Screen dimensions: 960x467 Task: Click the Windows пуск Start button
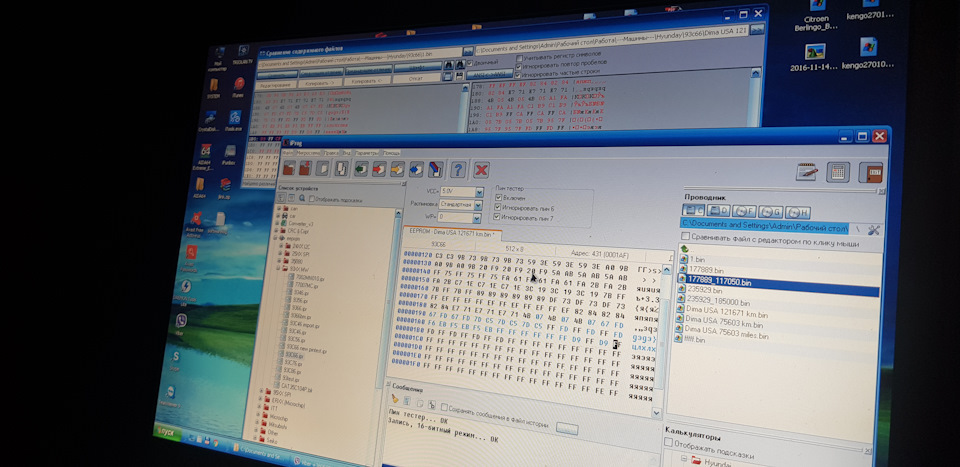coord(168,432)
